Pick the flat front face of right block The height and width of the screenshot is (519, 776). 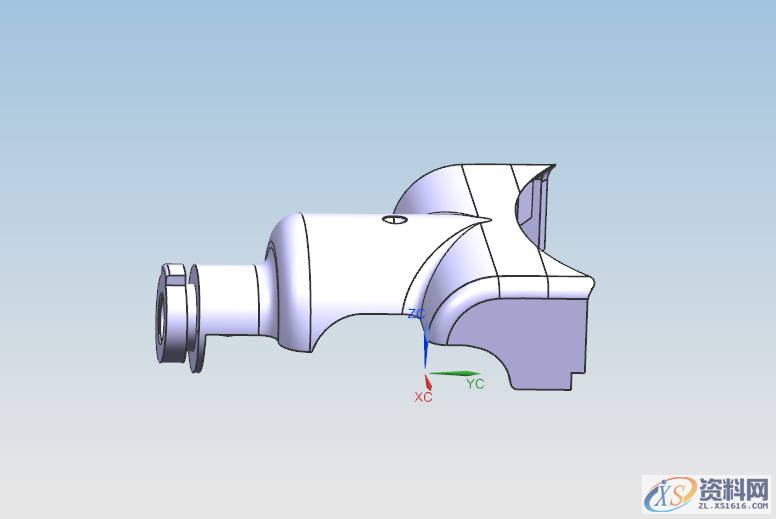click(540, 340)
